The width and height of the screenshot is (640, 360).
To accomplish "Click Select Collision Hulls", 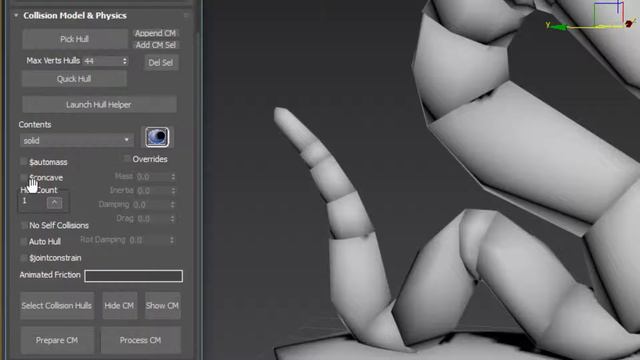I will (57, 305).
